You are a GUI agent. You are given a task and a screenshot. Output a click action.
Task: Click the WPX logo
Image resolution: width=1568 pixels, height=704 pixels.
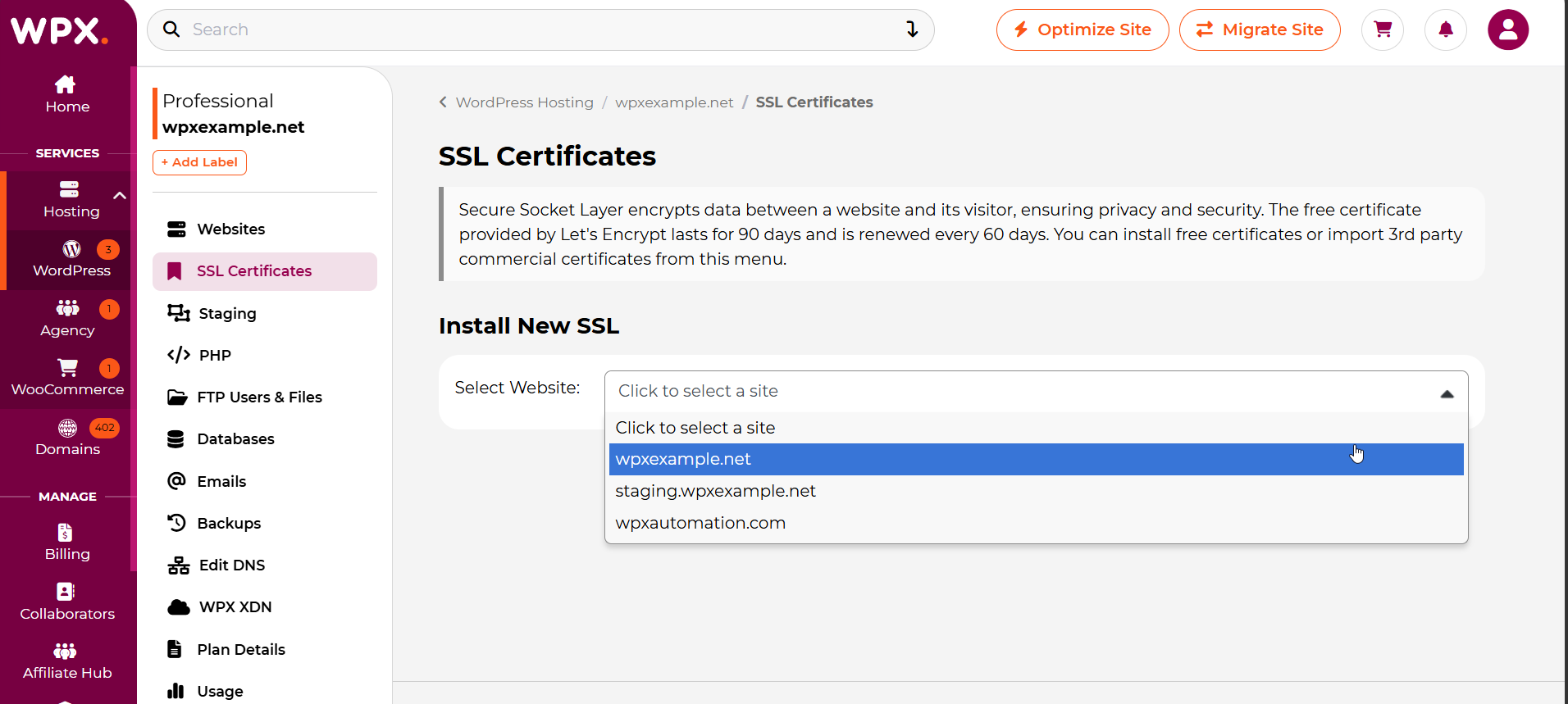(x=60, y=31)
